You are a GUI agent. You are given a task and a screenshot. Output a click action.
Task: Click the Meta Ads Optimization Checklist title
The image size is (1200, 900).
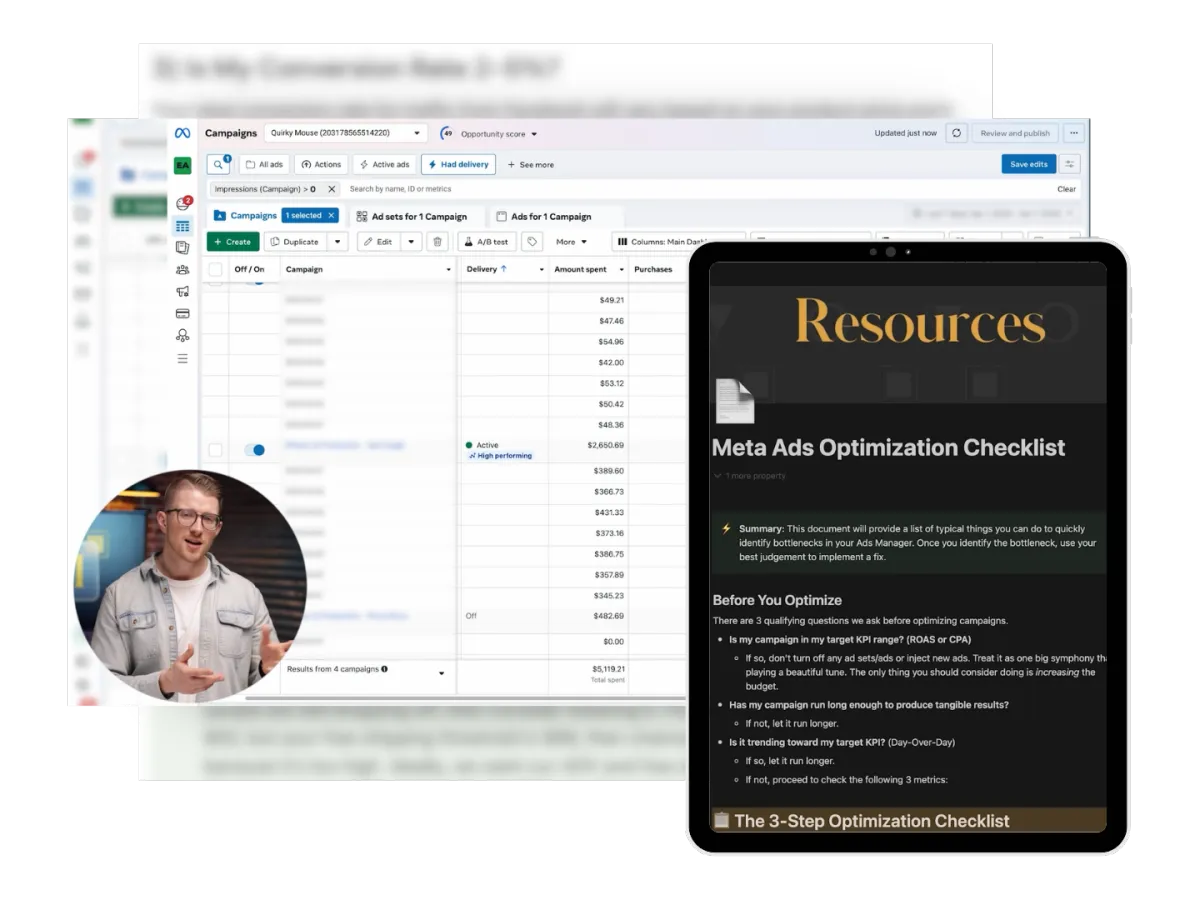click(x=889, y=447)
